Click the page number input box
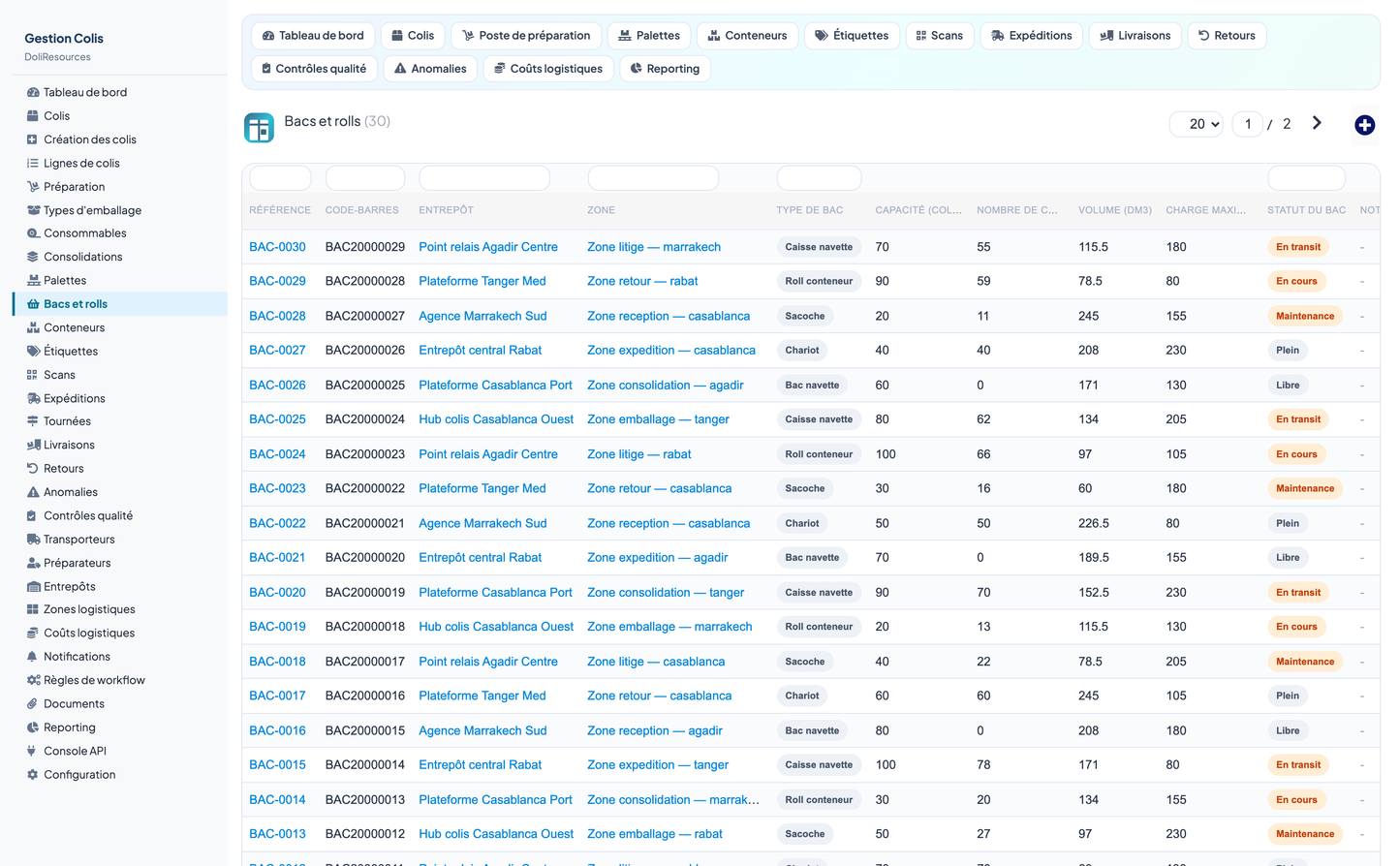Image resolution: width=1400 pixels, height=866 pixels. click(1247, 124)
